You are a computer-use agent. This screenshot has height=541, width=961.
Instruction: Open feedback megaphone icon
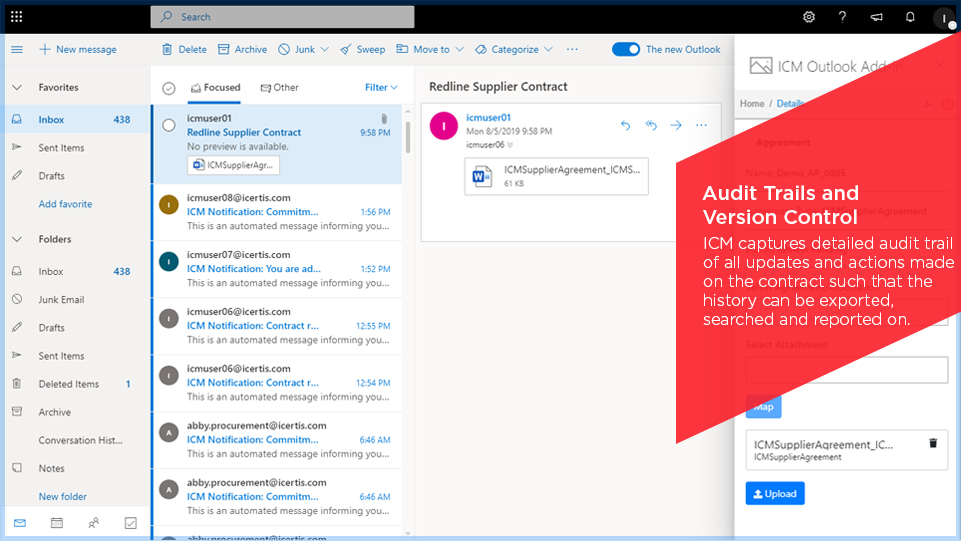pos(876,17)
